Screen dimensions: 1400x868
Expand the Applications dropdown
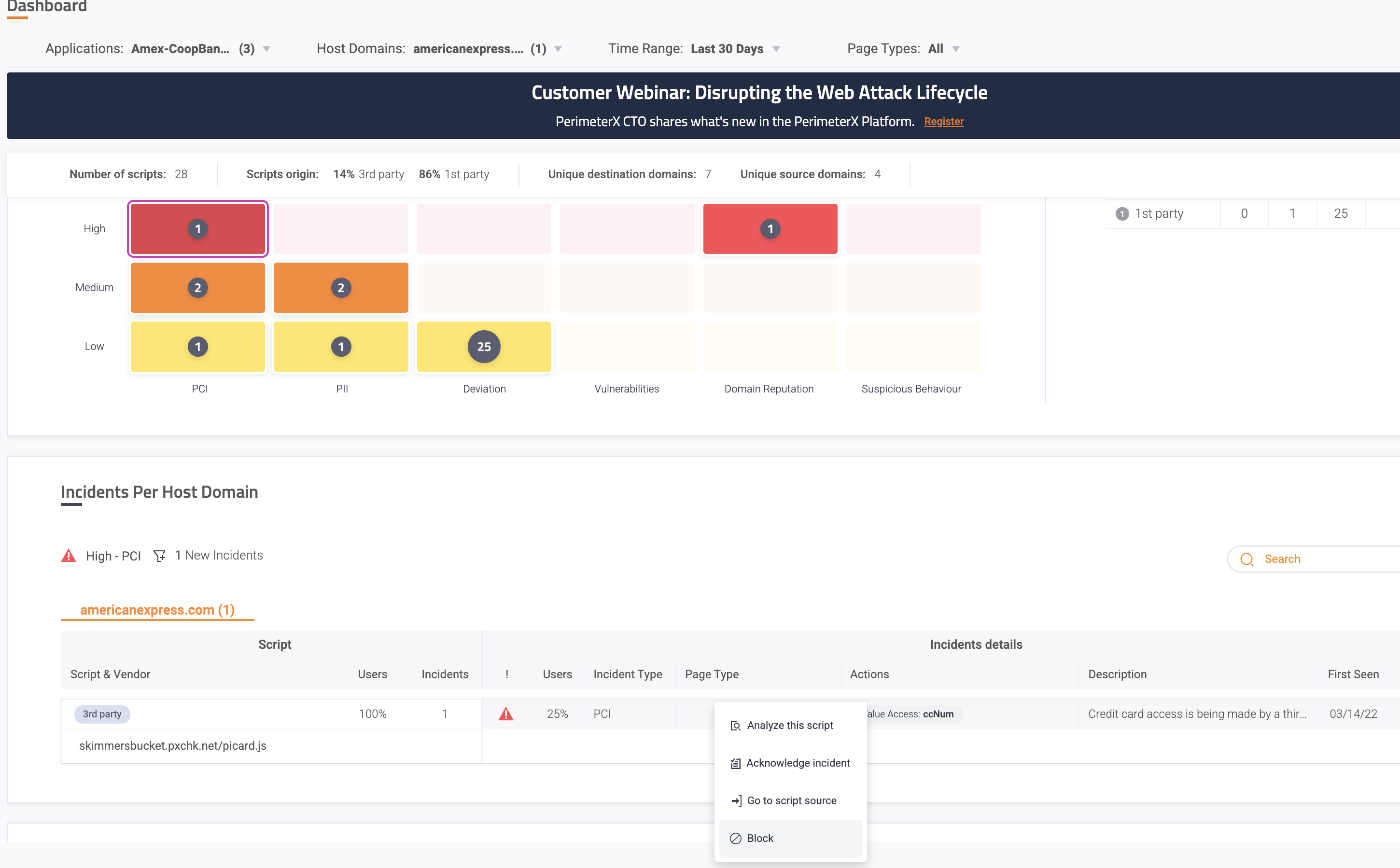[266, 49]
